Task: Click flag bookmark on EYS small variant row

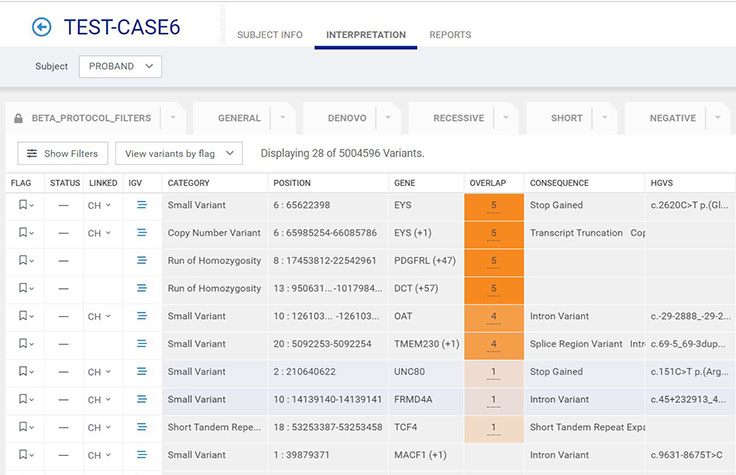Action: [23, 205]
